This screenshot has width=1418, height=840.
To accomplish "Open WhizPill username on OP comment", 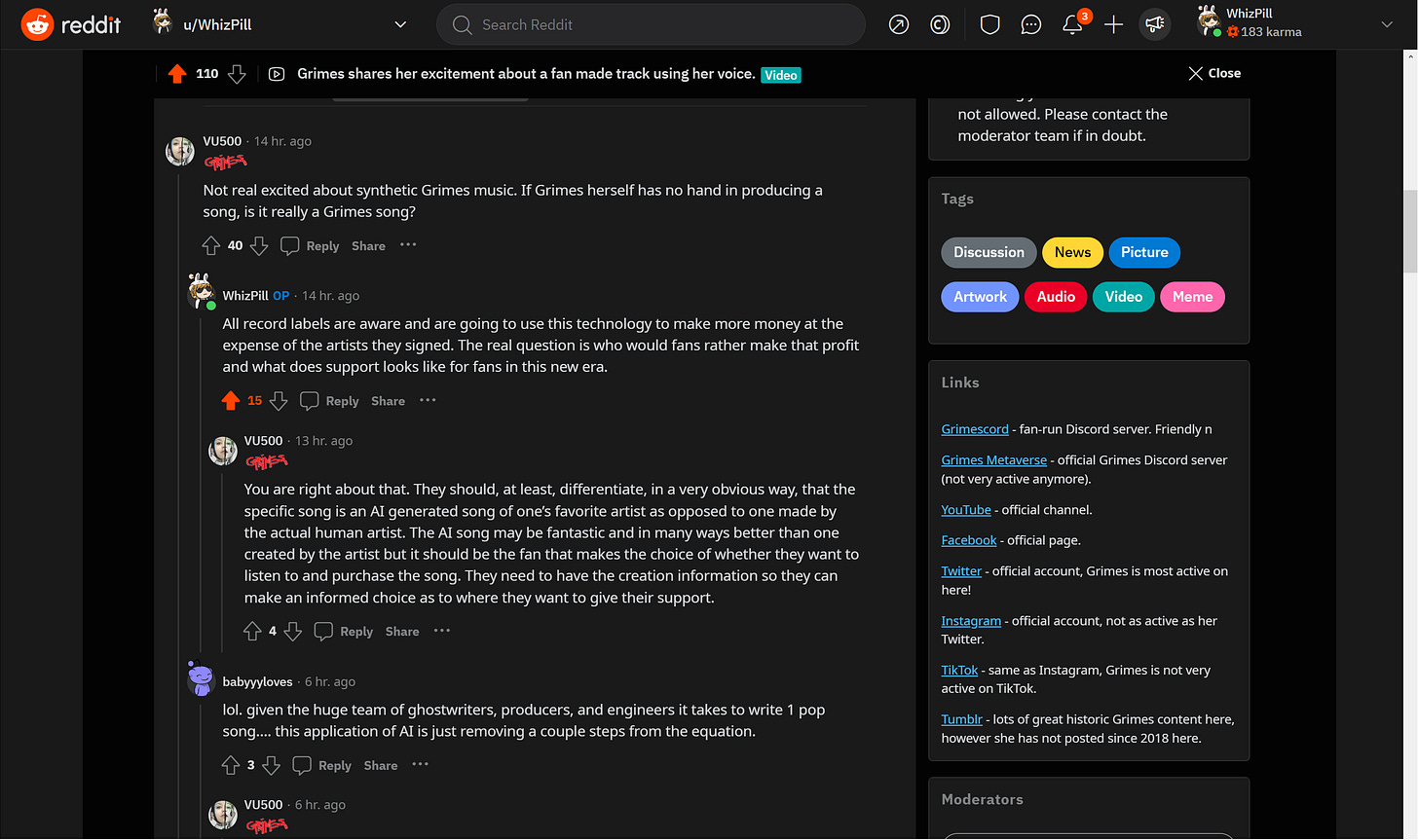I will tap(245, 296).
